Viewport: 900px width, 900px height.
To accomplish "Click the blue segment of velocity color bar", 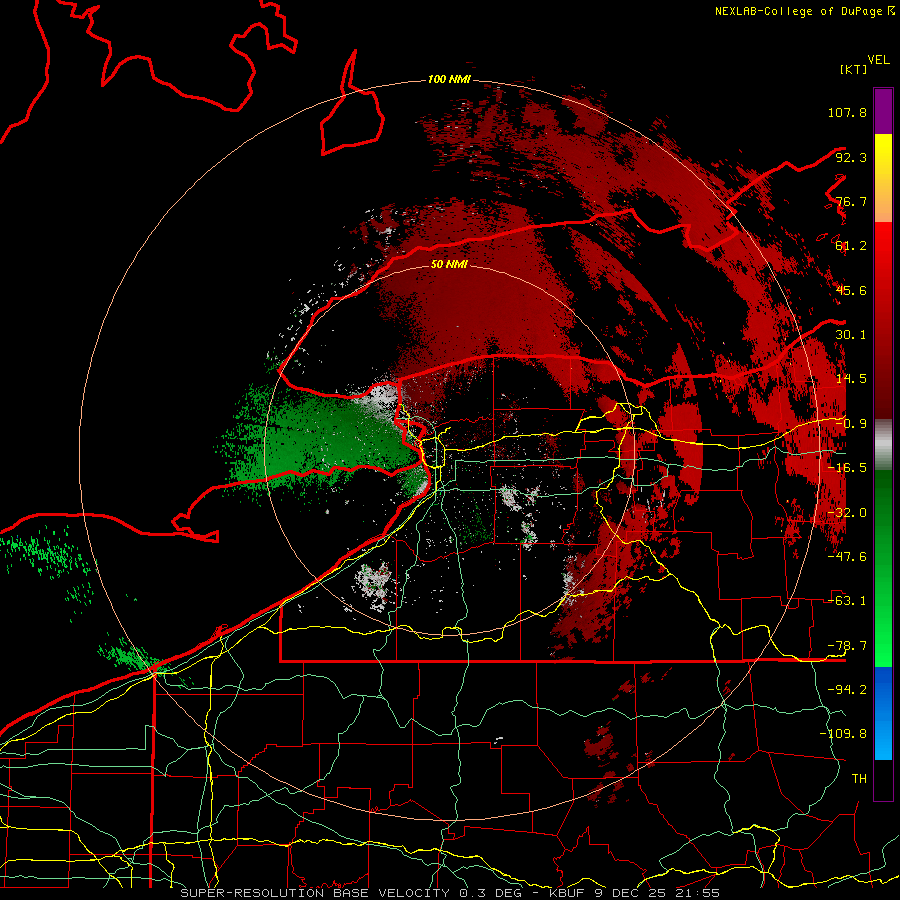I will [x=883, y=713].
